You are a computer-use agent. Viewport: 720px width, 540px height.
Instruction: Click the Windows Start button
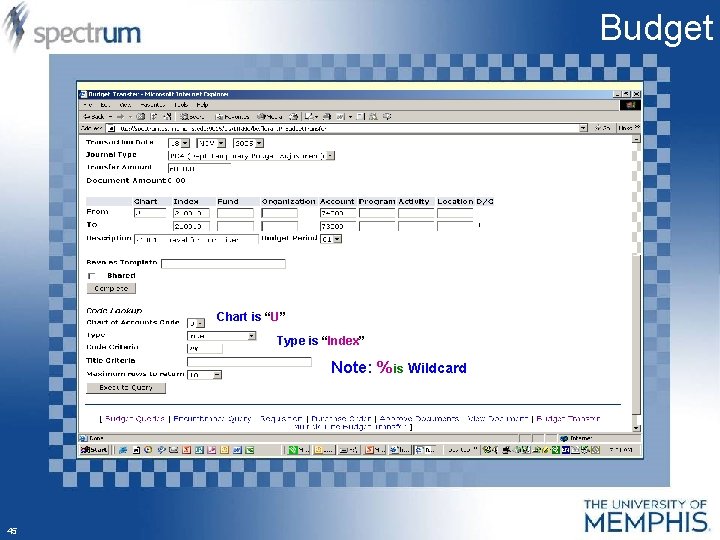[94, 450]
